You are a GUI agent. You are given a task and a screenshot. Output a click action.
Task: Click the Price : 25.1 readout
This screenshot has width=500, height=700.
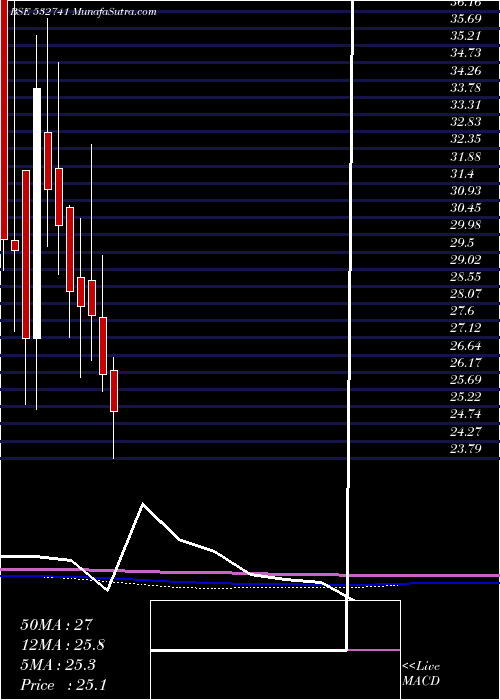63,685
